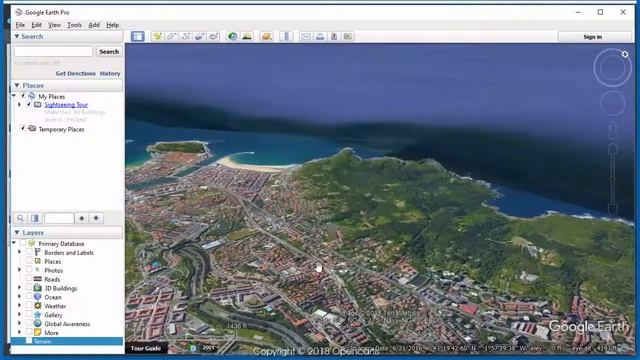The image size is (640, 360).
Task: Toggle sunlight across the landscape
Action: pos(247,36)
